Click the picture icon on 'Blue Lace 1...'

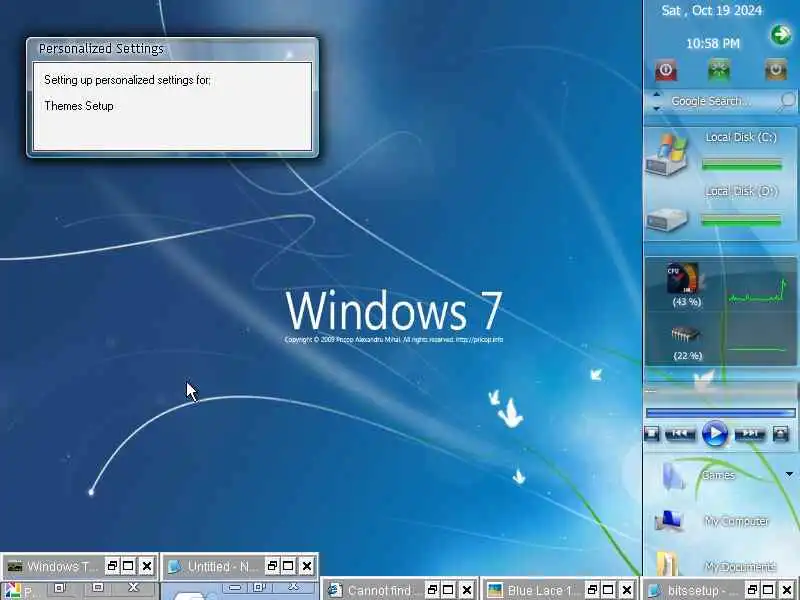pyautogui.click(x=495, y=590)
